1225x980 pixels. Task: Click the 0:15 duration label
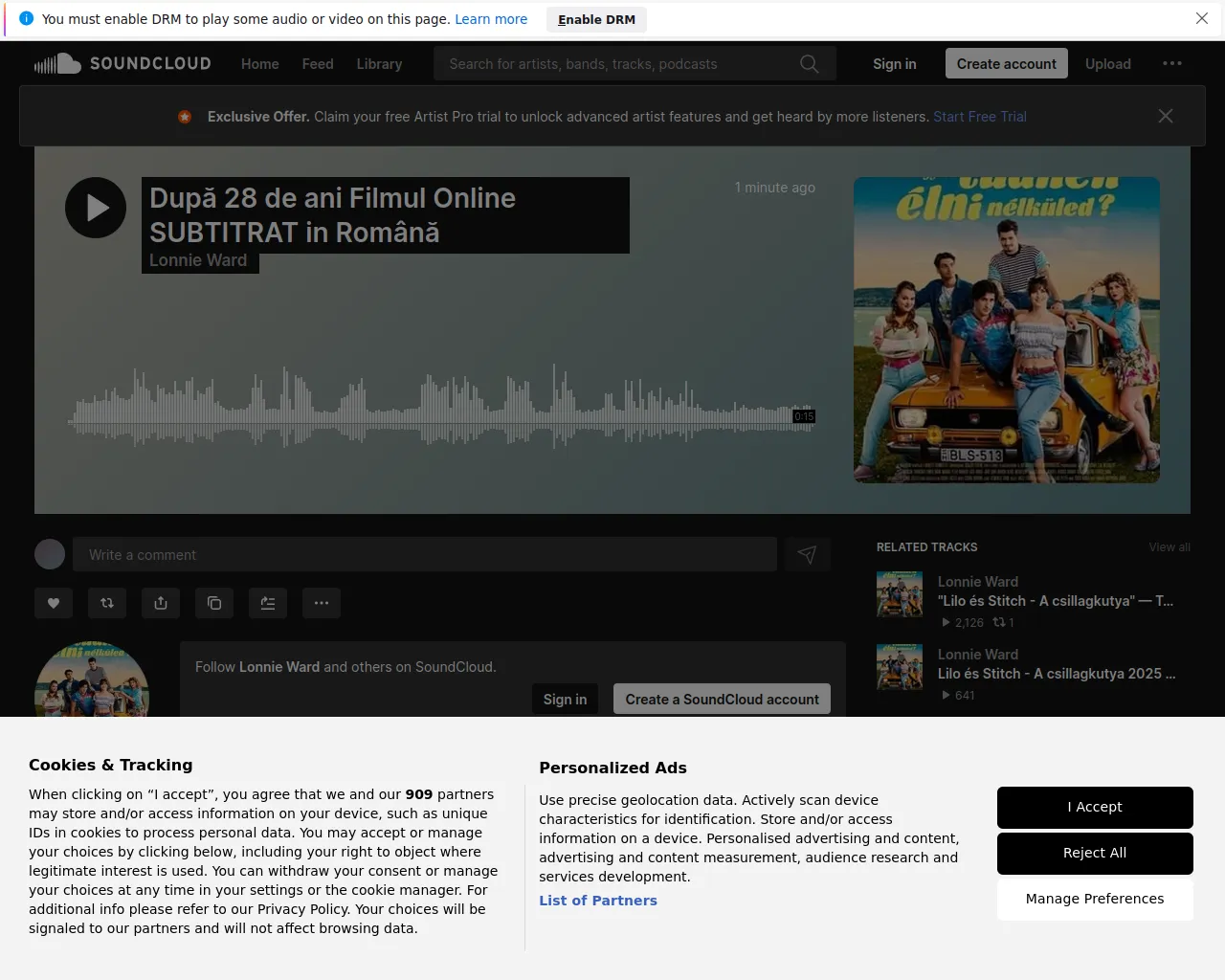[x=804, y=416]
